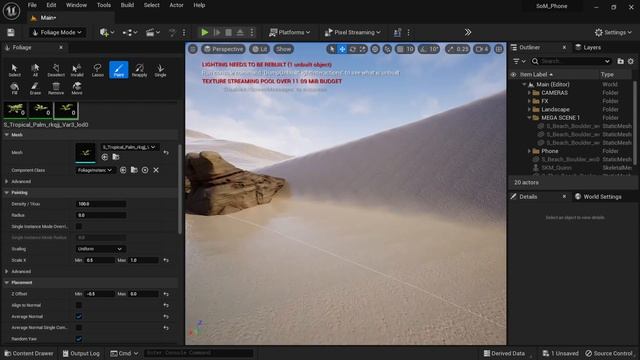Disable Average Normal checkbox
Image resolution: width=640 pixels, height=360 pixels.
[79, 316]
